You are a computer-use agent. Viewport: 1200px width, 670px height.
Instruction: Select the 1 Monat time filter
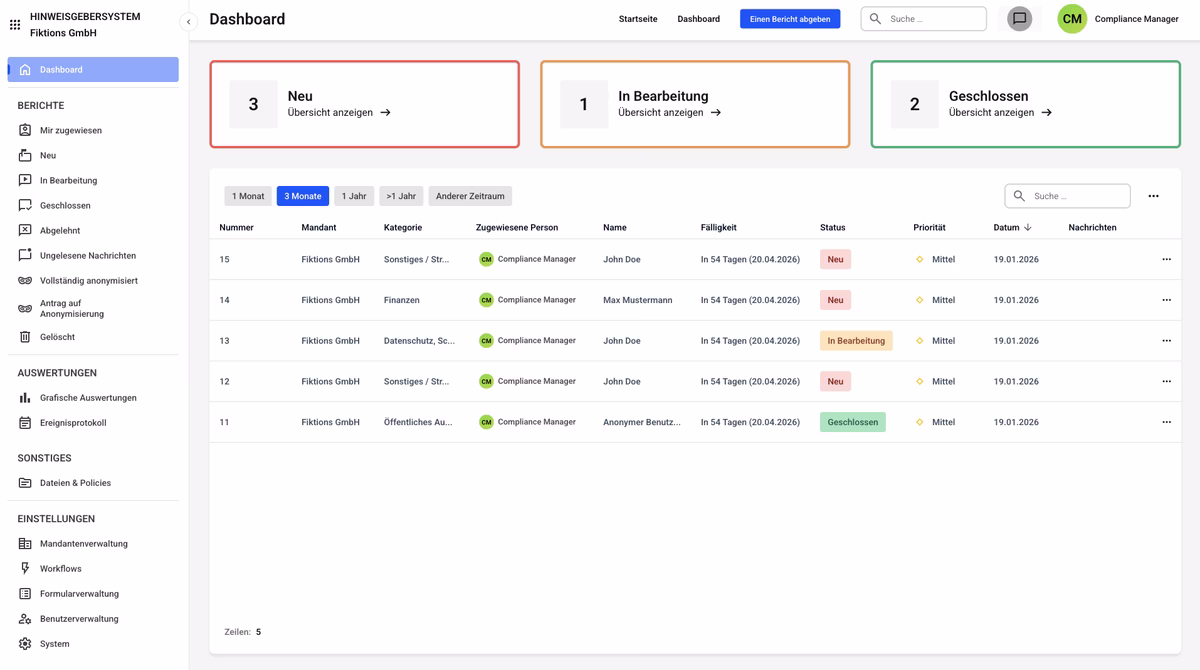pyautogui.click(x=248, y=196)
